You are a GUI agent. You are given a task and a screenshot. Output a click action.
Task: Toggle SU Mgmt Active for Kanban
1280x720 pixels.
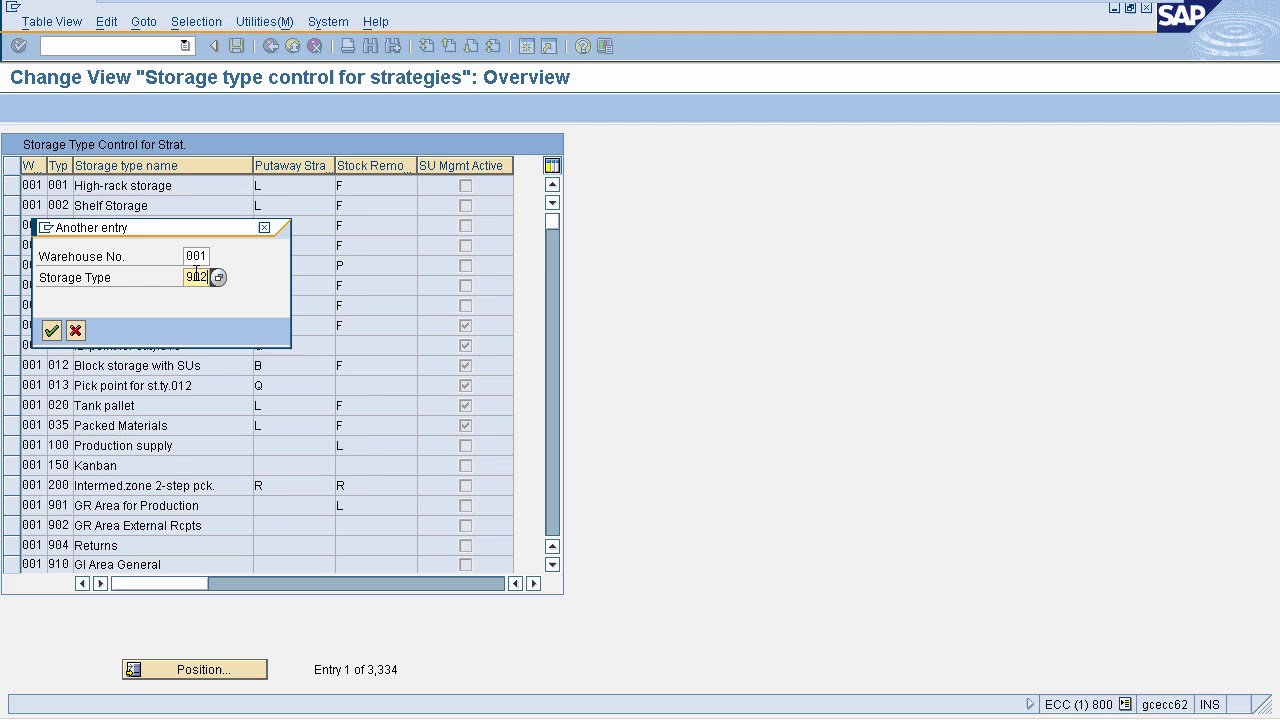click(465, 466)
